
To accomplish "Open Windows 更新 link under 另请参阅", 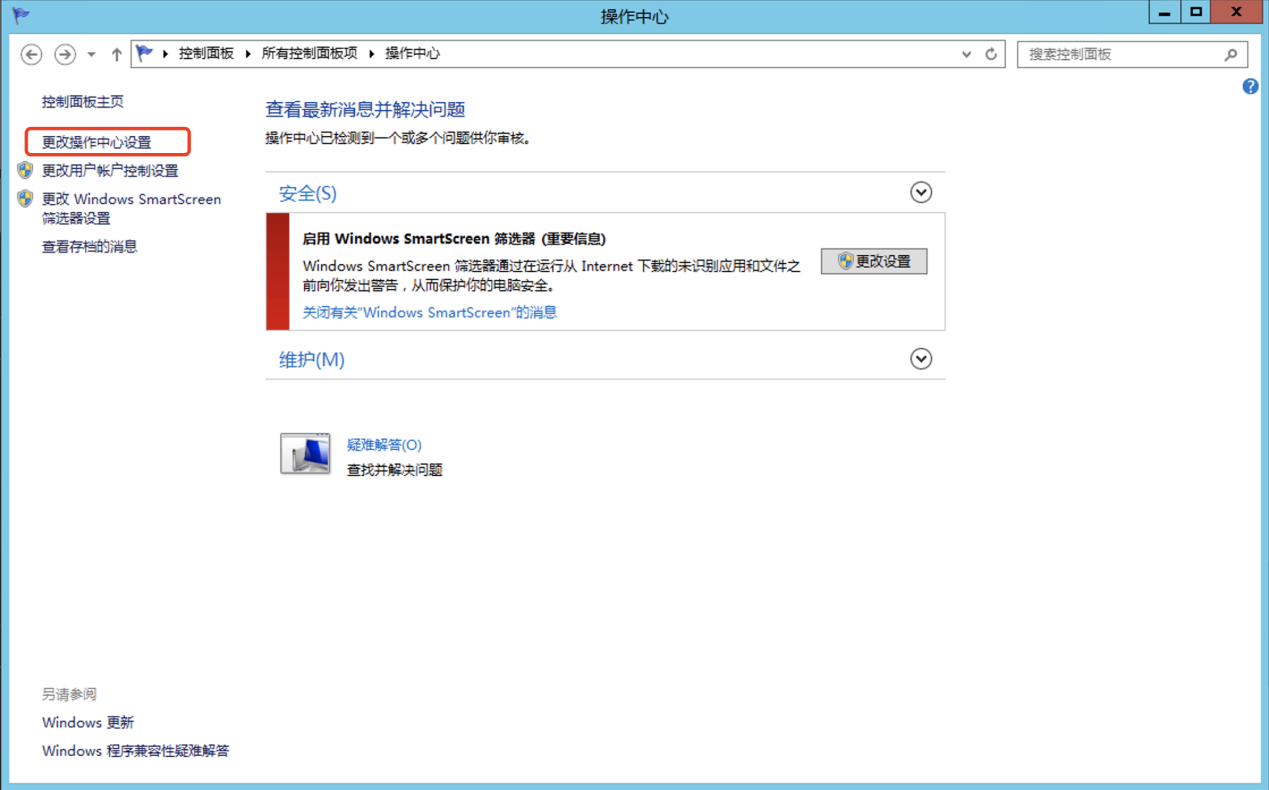I will pyautogui.click(x=88, y=723).
